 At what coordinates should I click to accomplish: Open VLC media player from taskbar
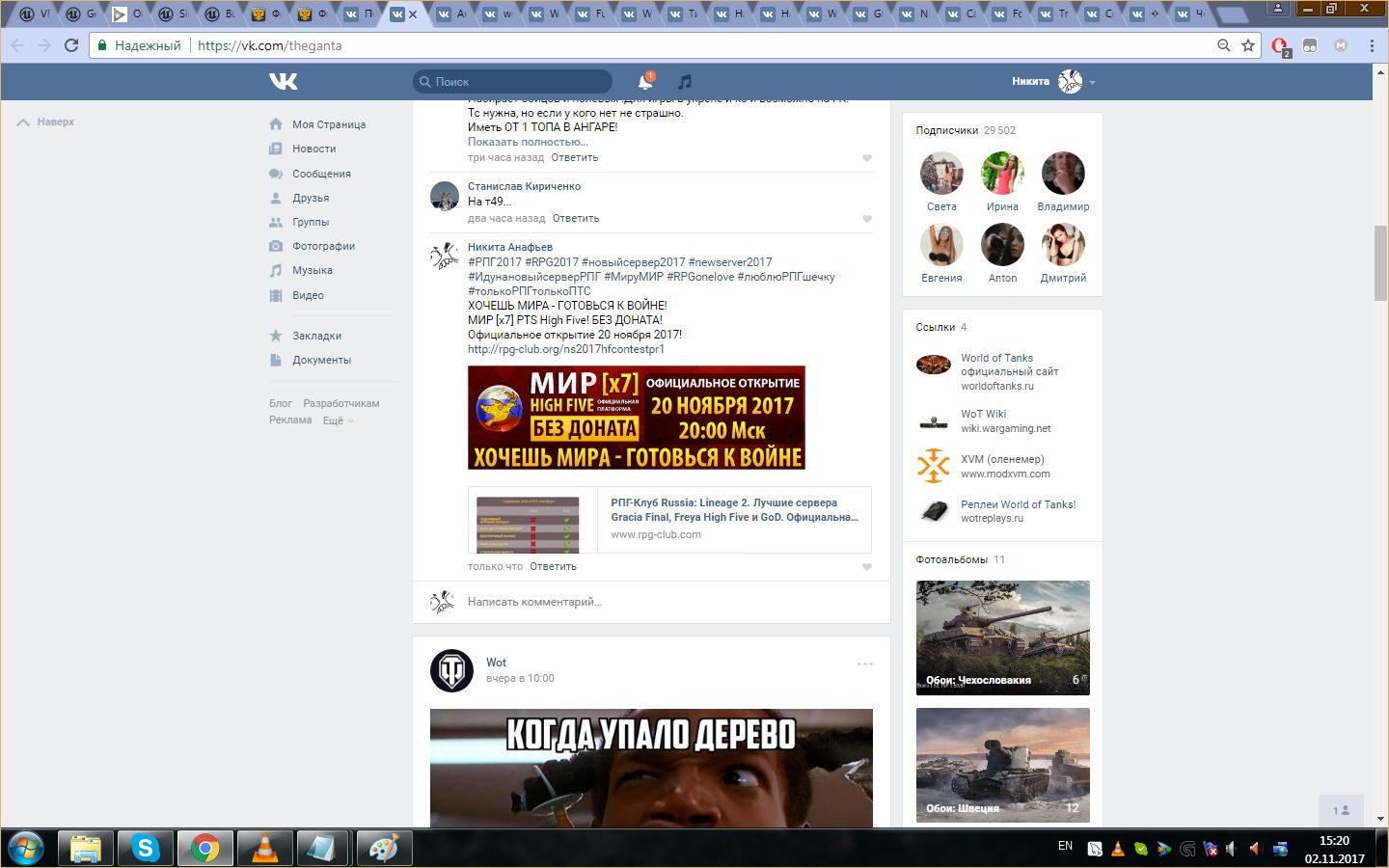tap(264, 848)
